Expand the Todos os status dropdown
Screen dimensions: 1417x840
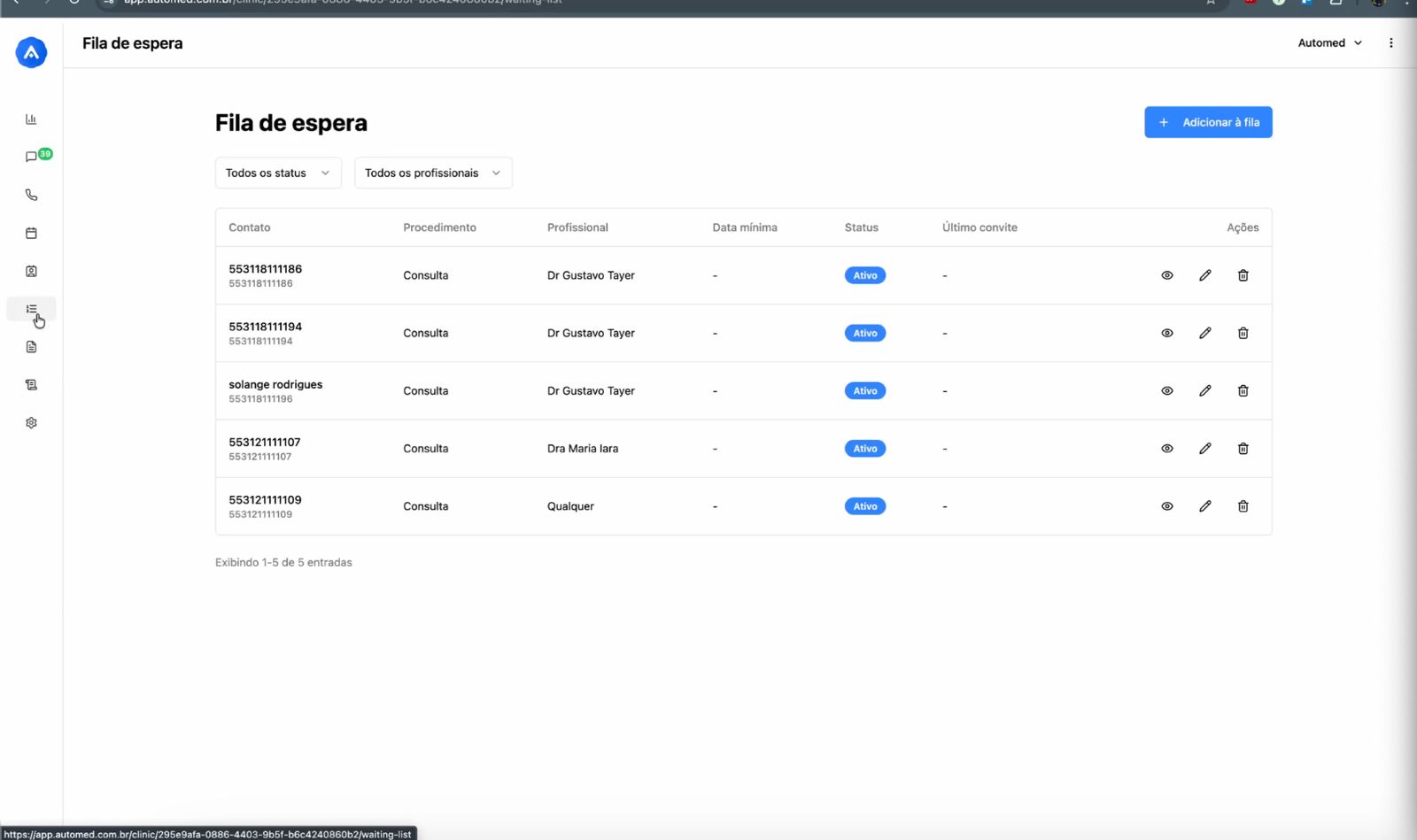(x=278, y=173)
